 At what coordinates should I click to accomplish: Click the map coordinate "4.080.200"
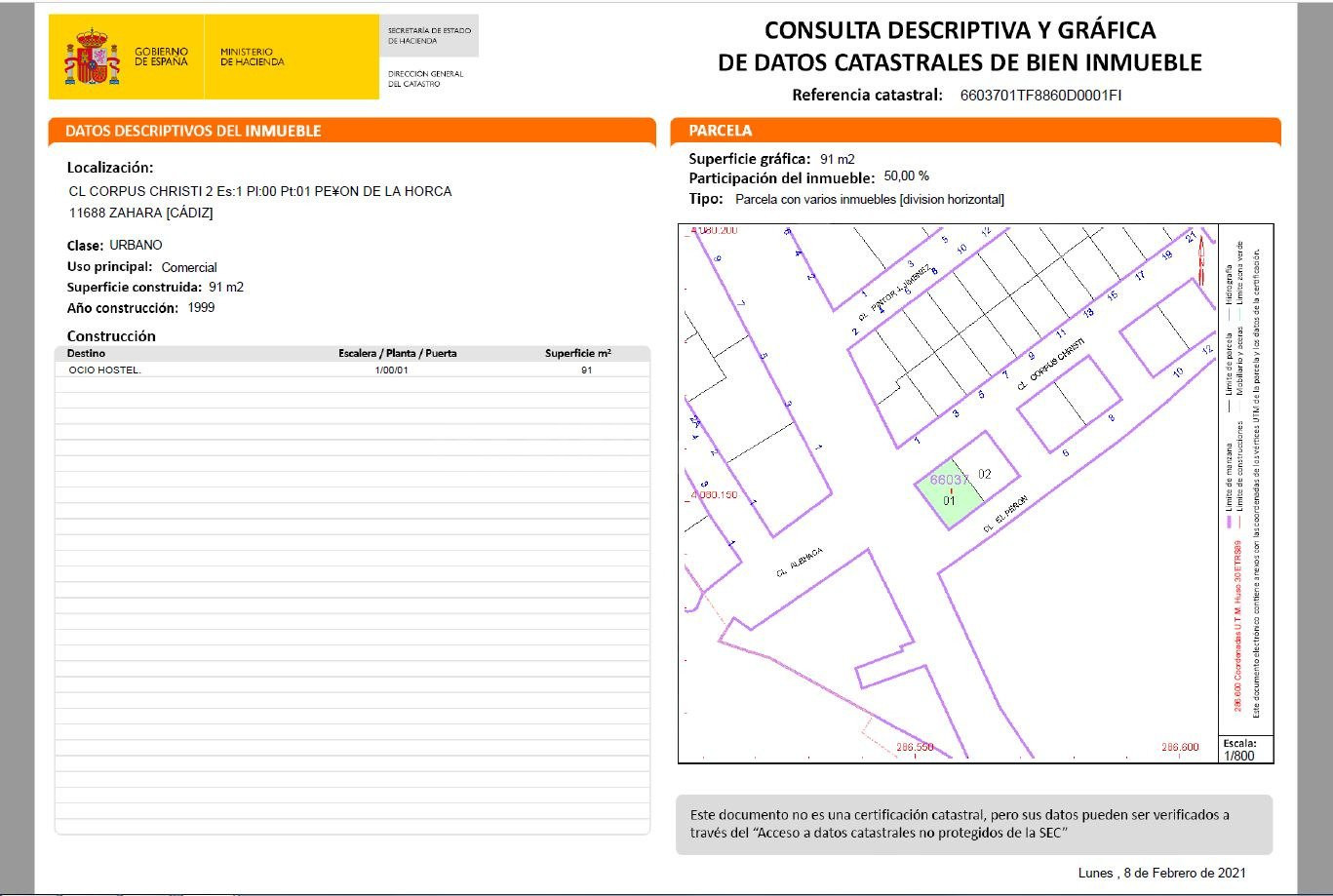(714, 231)
